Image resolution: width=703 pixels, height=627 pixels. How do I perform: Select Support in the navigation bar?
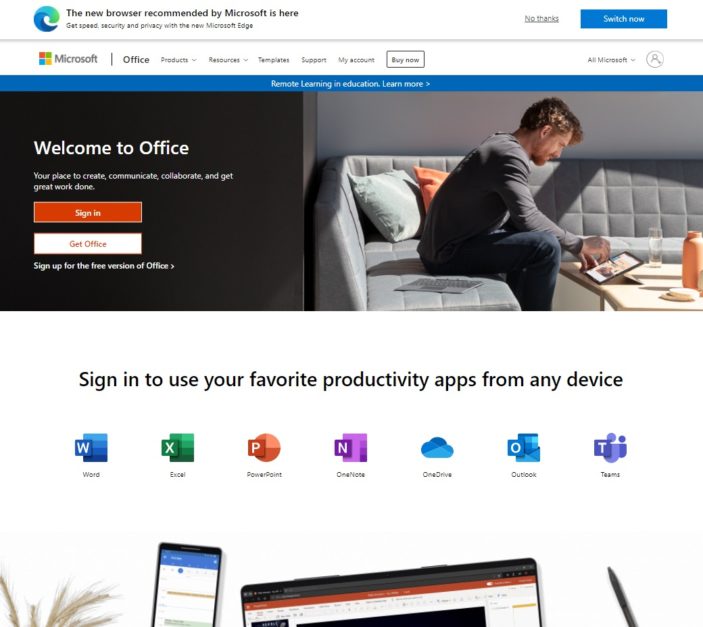click(x=314, y=60)
